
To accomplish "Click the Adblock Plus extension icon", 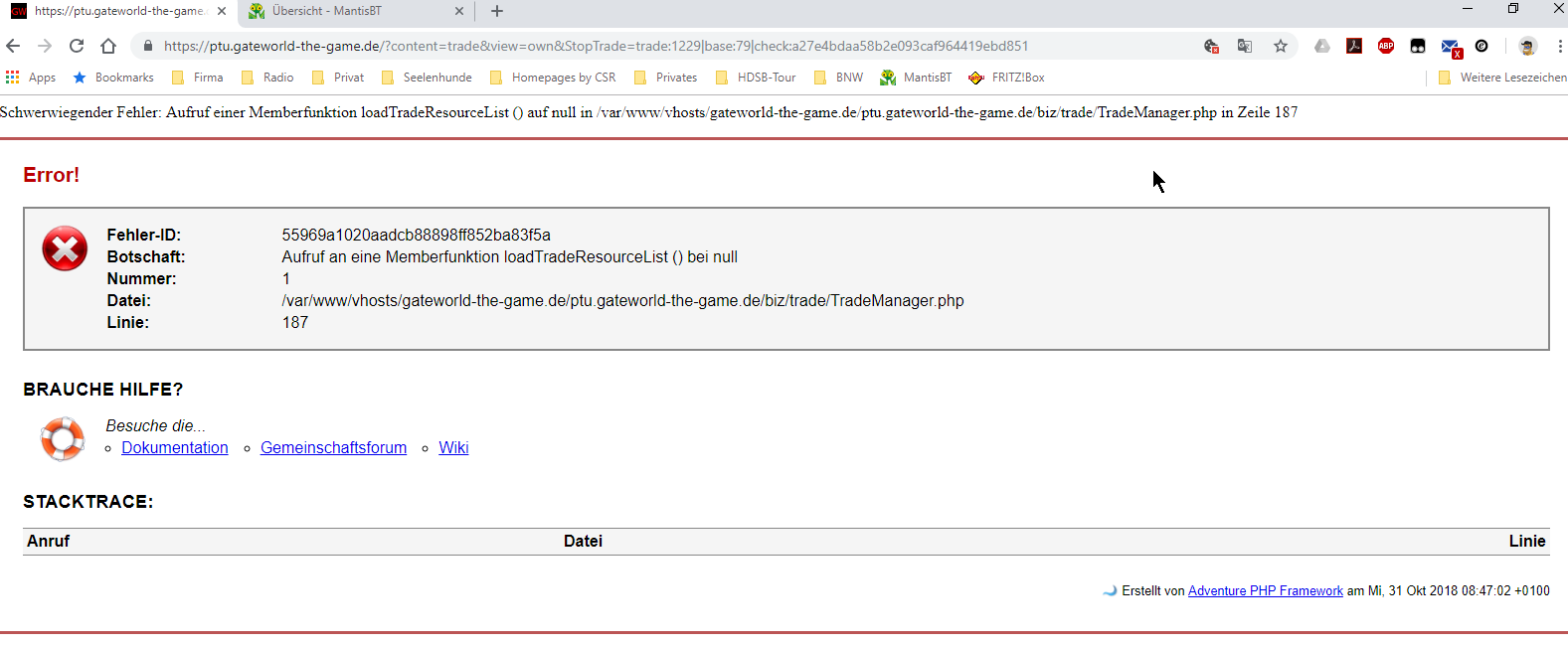I will click(1385, 46).
